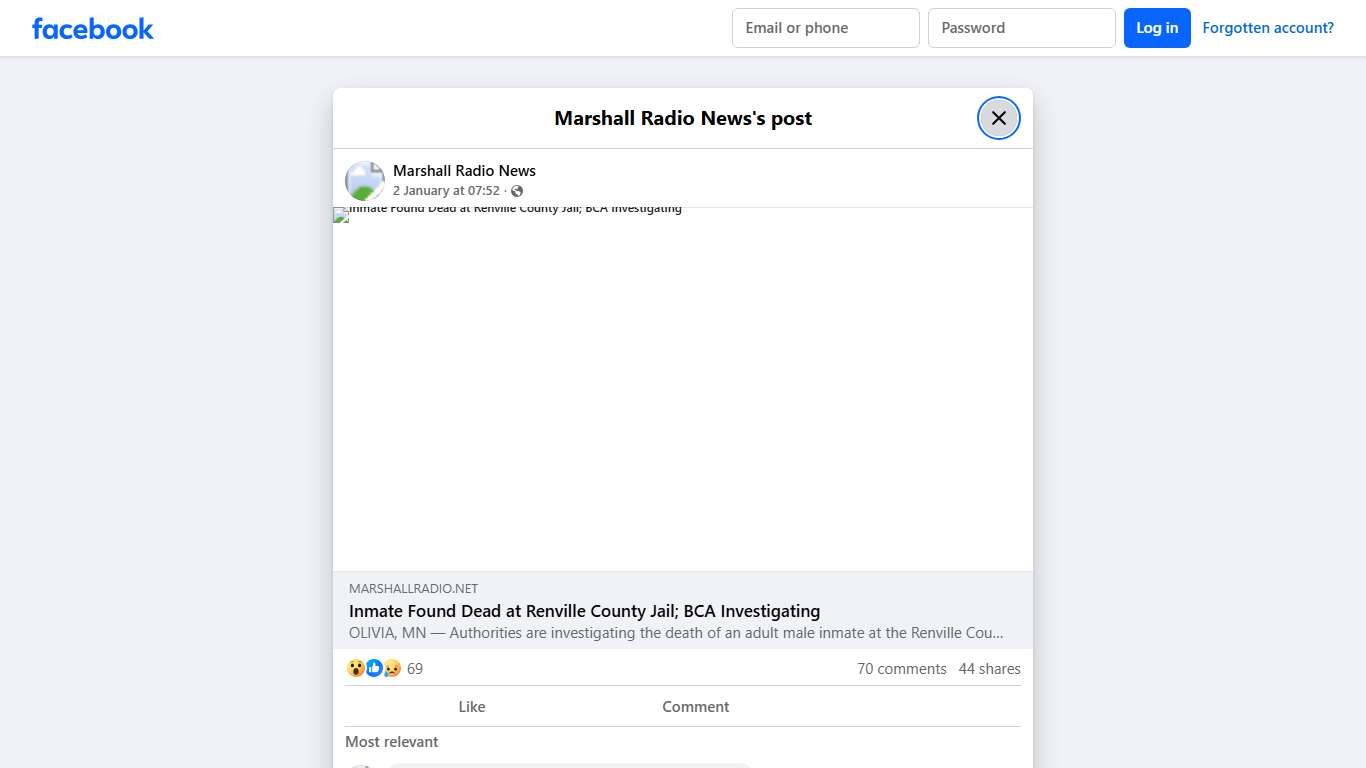Click the facebook logo
Viewport: 1366px width, 768px height.
[92, 28]
